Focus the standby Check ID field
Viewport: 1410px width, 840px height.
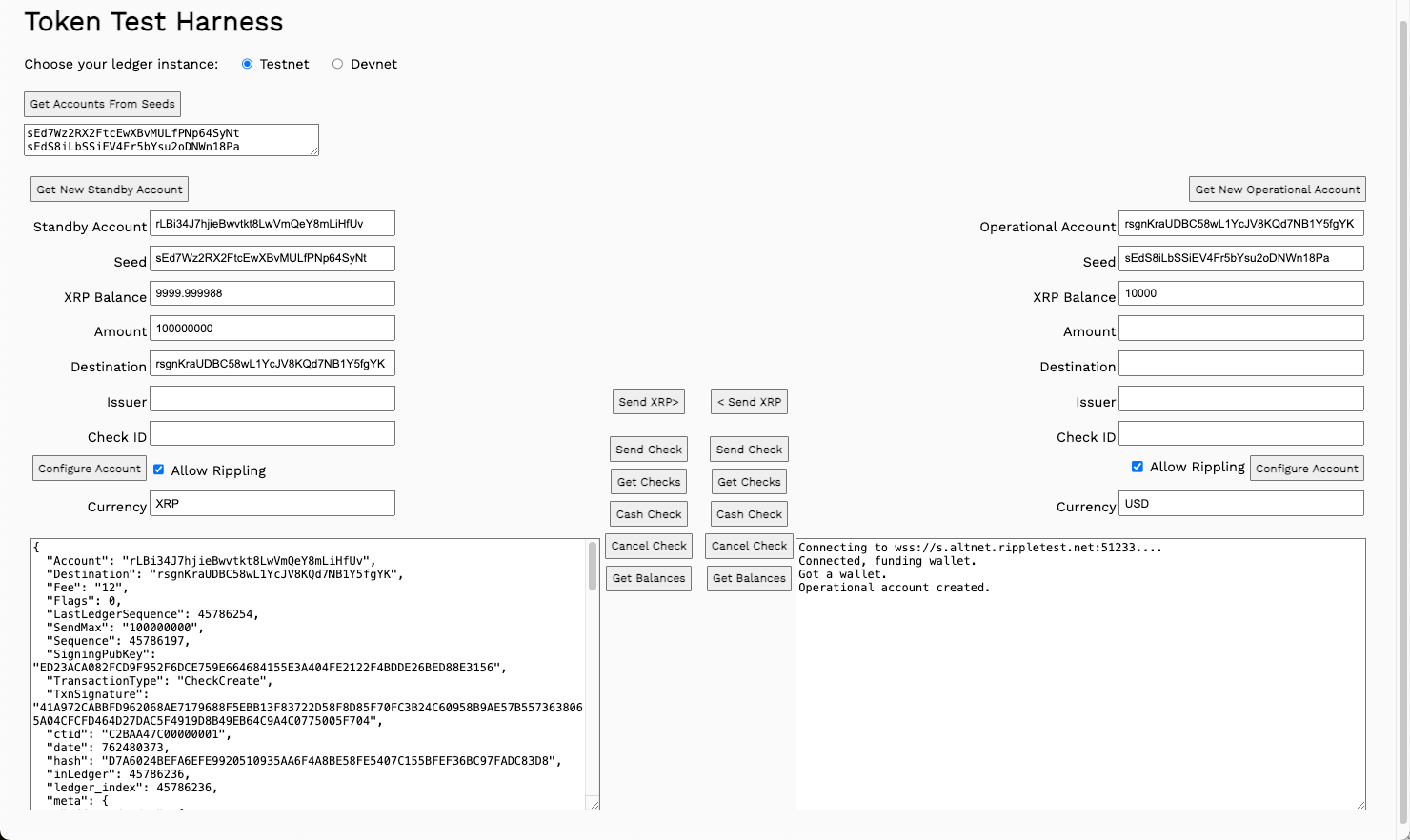272,434
